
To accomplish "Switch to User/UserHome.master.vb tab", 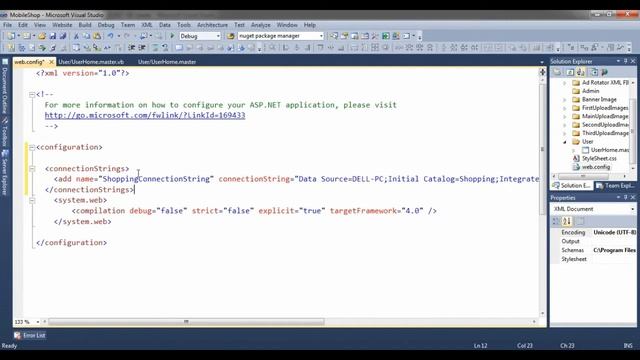I will [x=91, y=62].
